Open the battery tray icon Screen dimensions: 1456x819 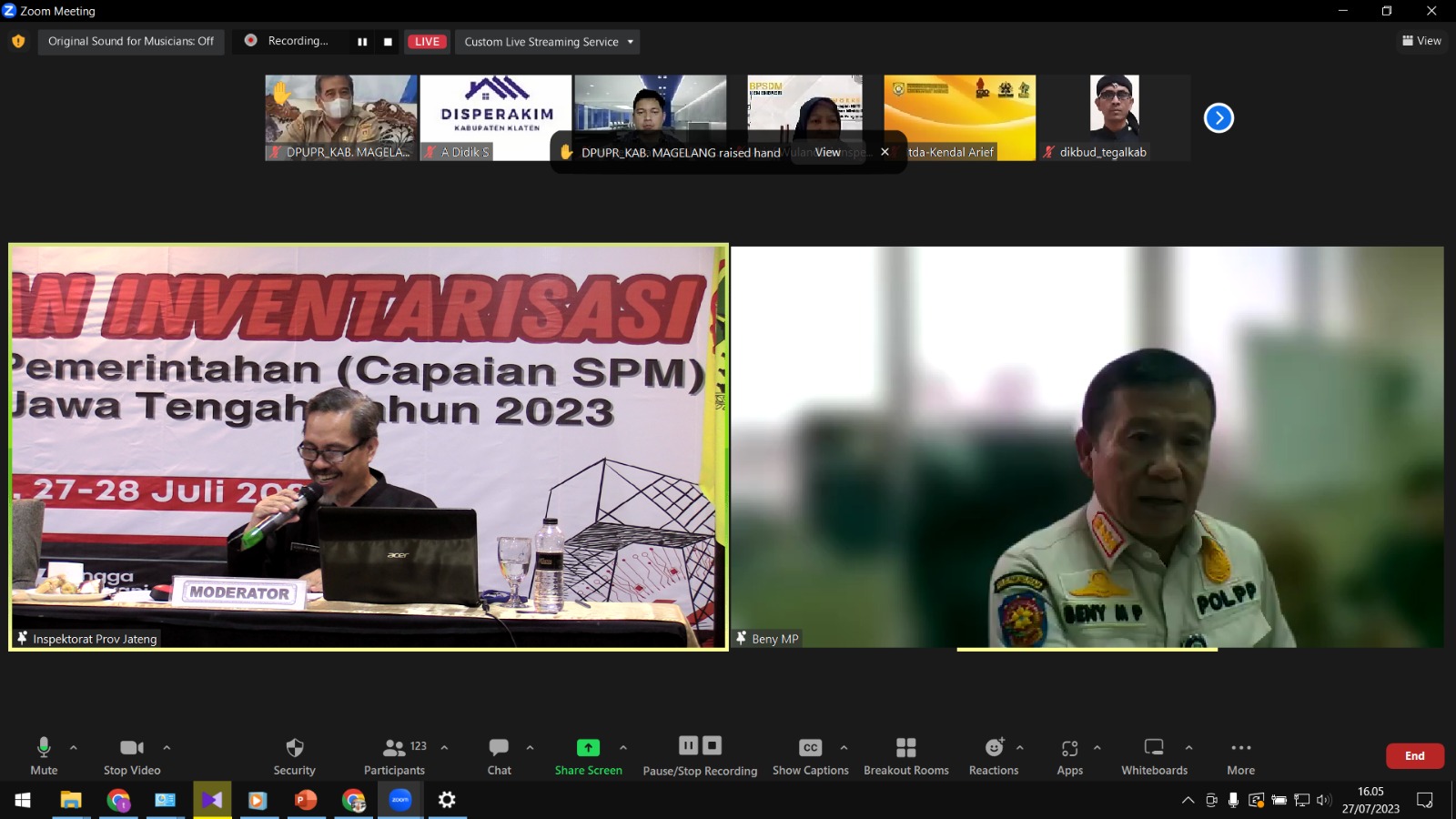tap(1279, 801)
